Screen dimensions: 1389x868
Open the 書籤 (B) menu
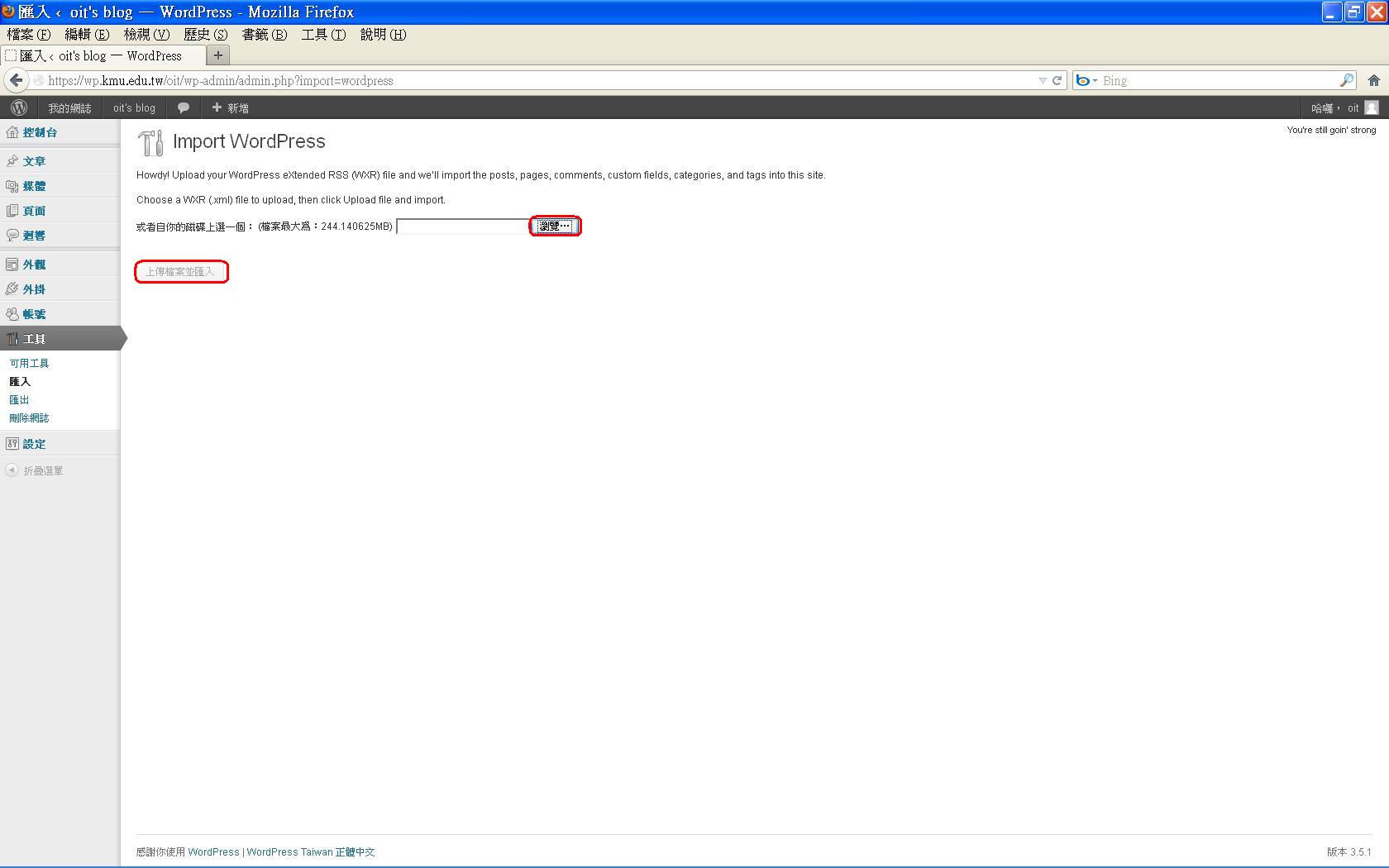click(265, 34)
